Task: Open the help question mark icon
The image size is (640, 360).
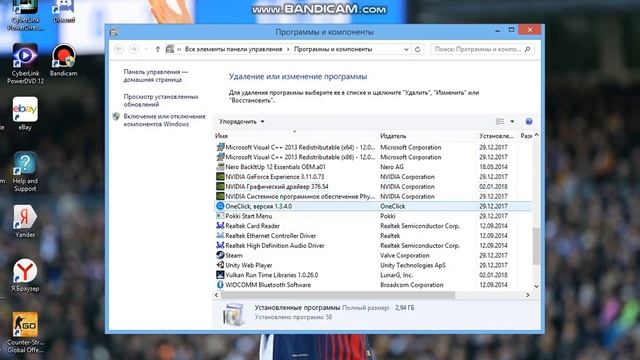Action: pos(529,121)
